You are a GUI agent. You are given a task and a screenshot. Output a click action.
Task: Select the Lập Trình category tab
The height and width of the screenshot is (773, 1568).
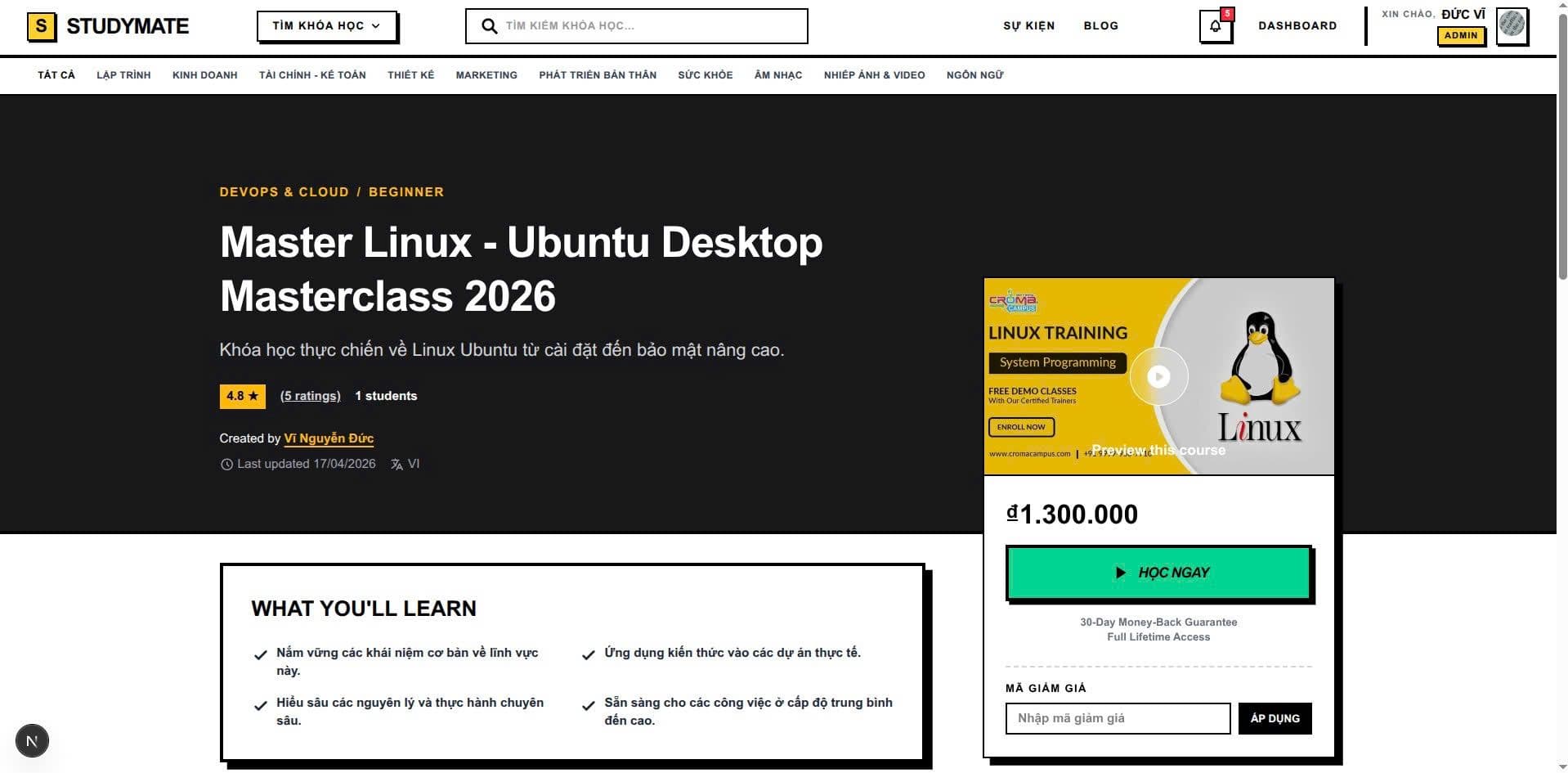123,75
